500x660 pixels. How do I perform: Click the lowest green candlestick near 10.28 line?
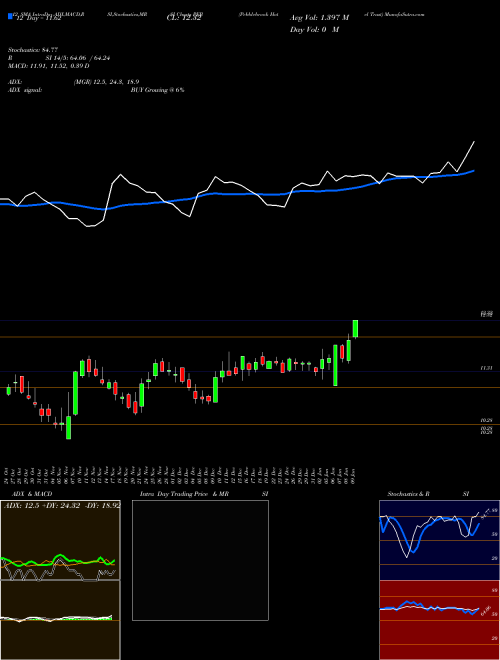[69, 428]
